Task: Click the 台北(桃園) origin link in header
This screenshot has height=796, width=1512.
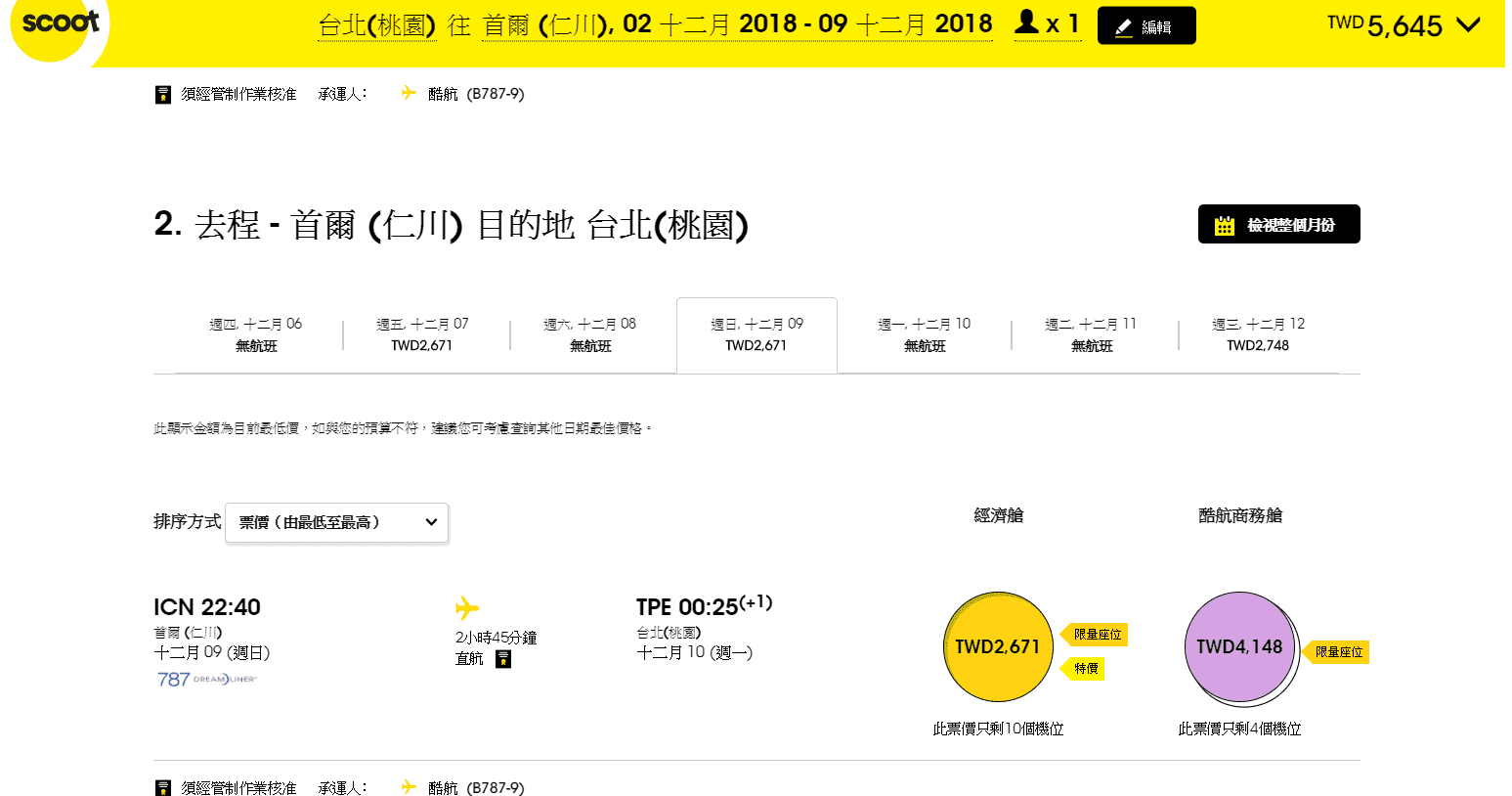Action: 377,24
